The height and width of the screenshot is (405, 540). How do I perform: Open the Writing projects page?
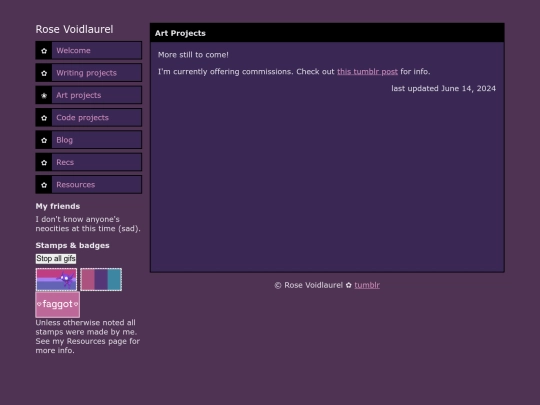click(x=89, y=73)
